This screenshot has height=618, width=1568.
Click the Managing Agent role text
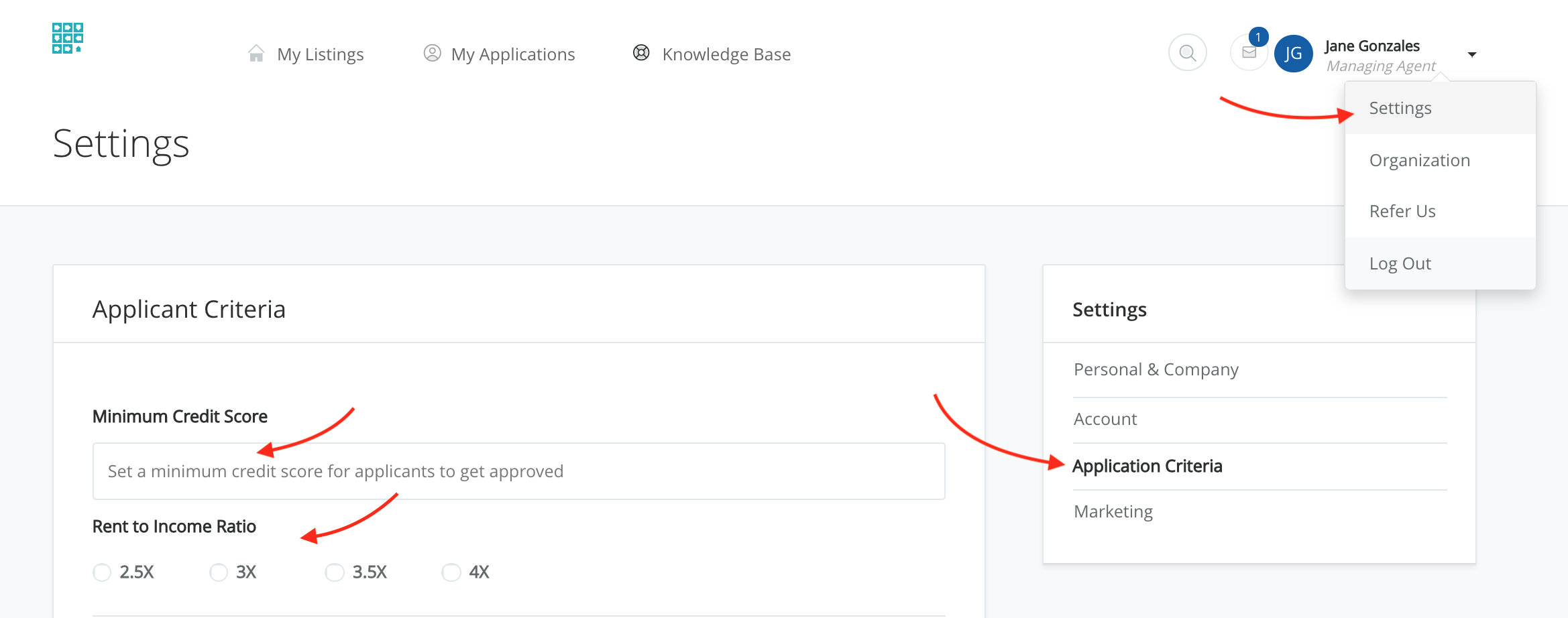(x=1380, y=66)
